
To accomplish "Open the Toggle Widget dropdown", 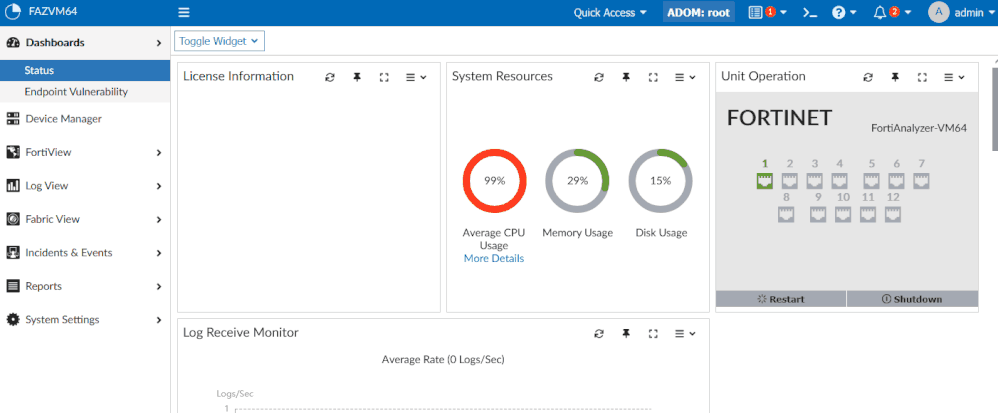I will [x=219, y=41].
